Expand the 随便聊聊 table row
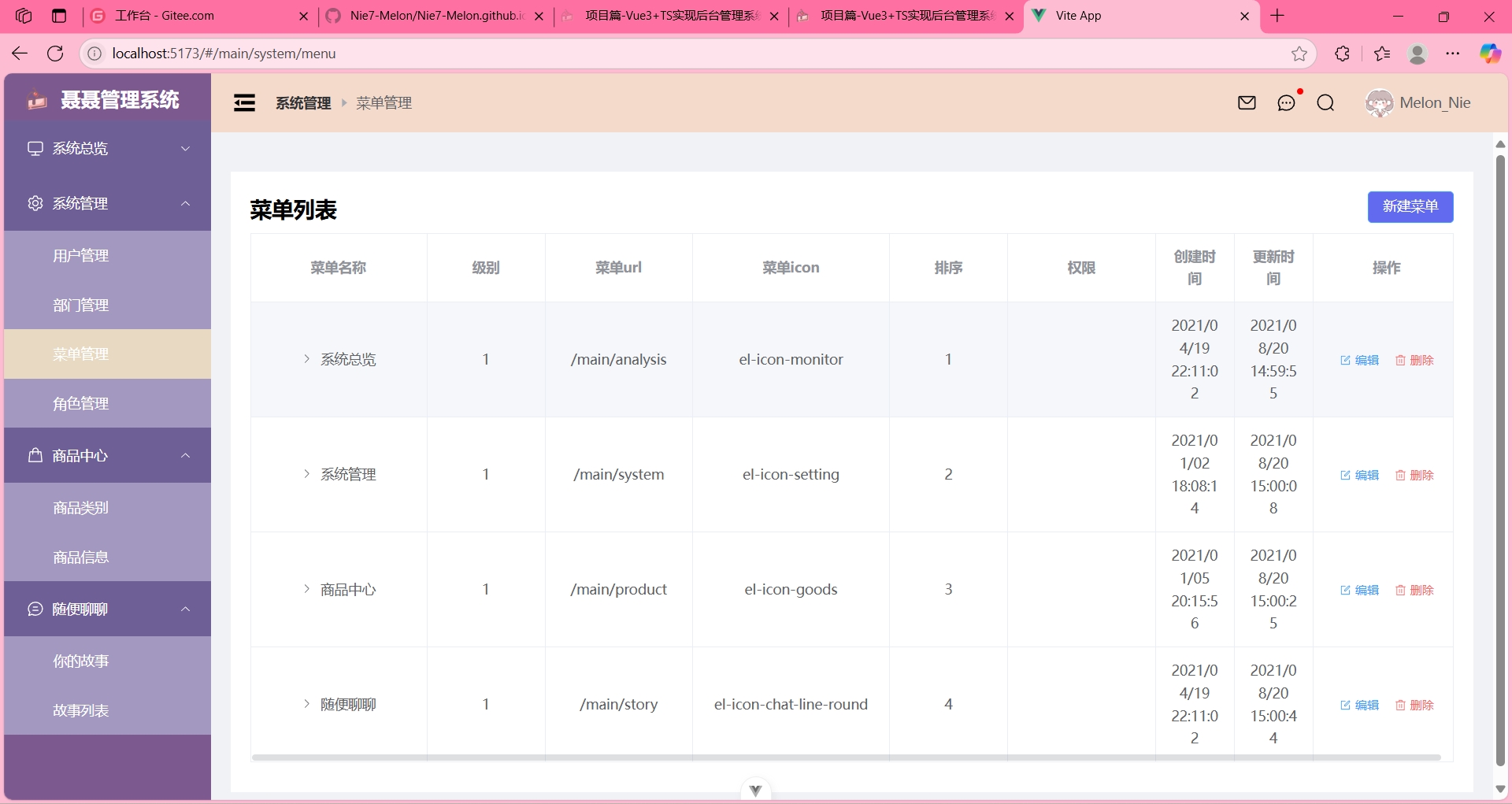Viewport: 1512px width, 804px height. 306,704
